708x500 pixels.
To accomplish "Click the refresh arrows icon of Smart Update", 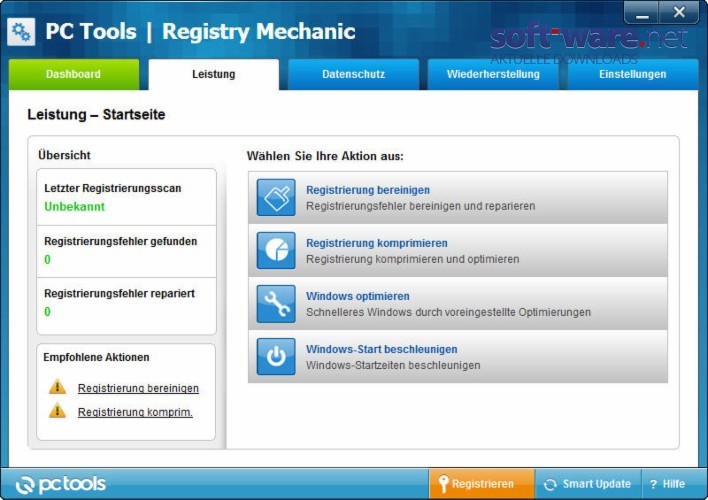I will [550, 484].
